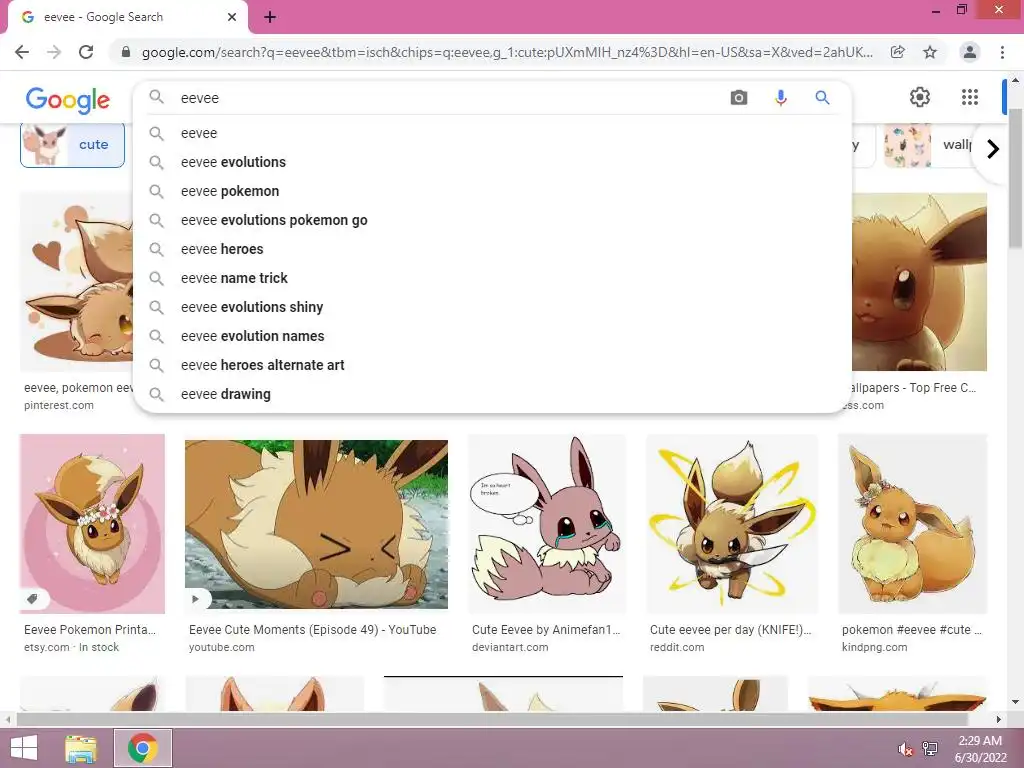Open Google quick settings gear
The height and width of the screenshot is (768, 1024).
tap(920, 97)
